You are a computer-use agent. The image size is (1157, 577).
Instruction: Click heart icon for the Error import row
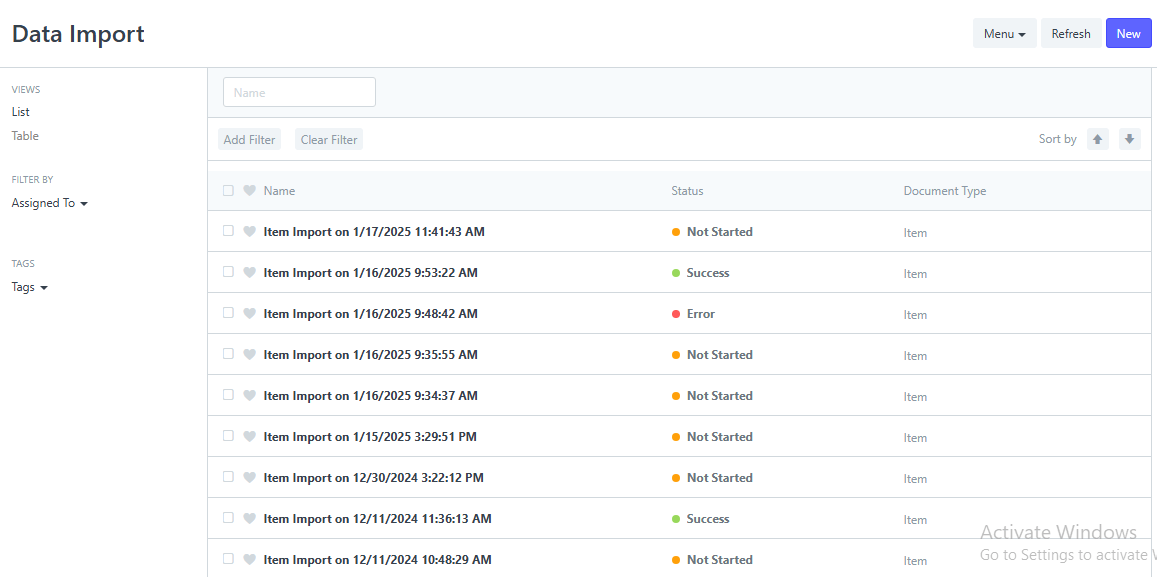pos(249,314)
